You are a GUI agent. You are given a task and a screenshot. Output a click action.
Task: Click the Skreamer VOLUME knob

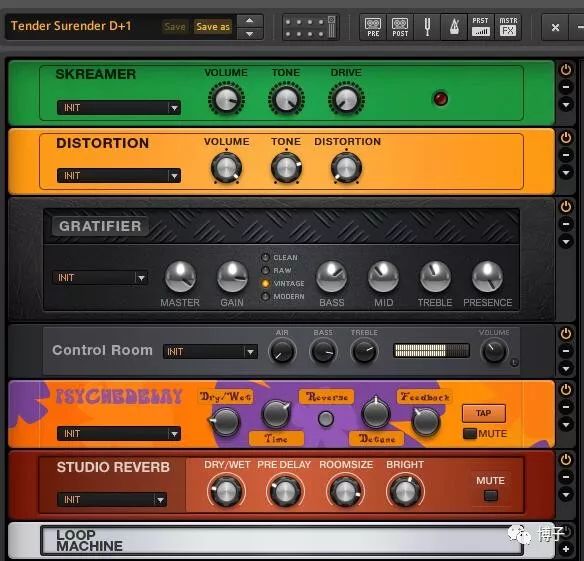point(226,99)
